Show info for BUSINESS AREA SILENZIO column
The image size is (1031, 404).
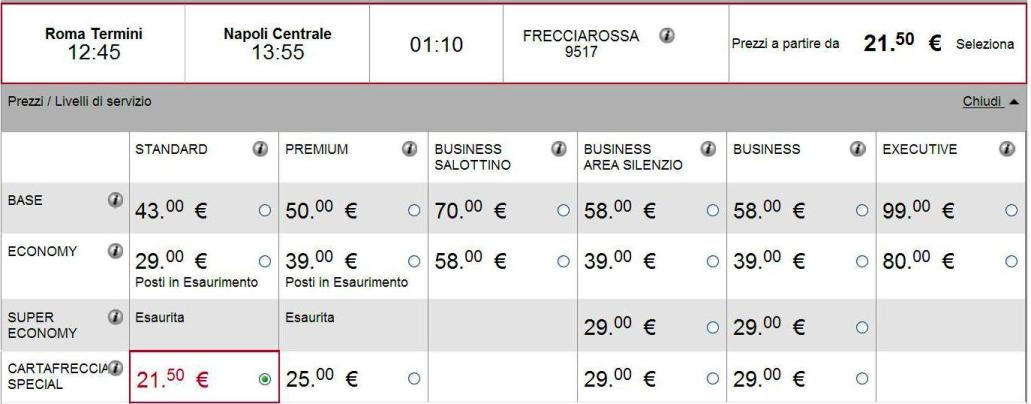708,149
